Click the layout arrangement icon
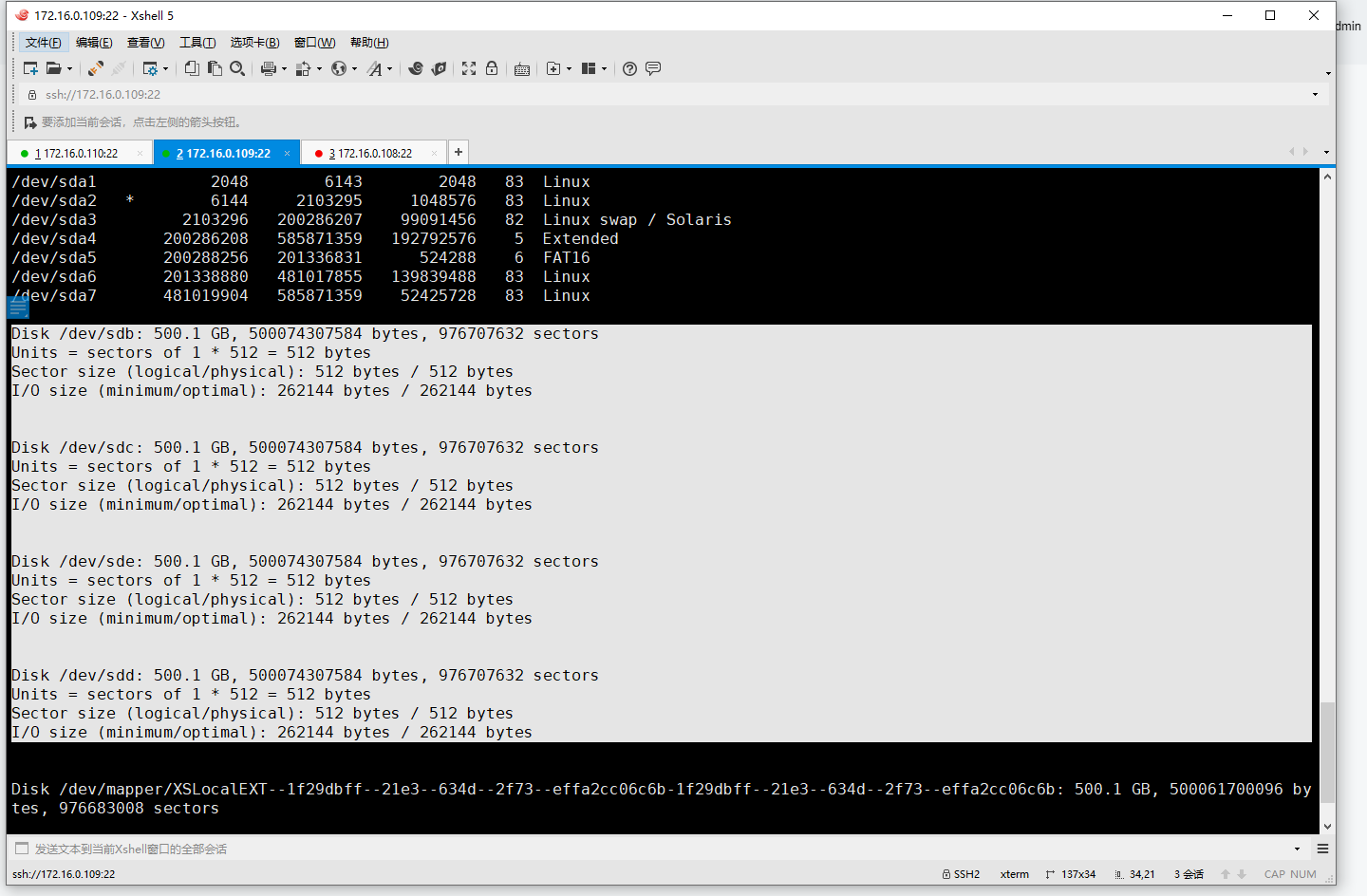 (x=589, y=68)
